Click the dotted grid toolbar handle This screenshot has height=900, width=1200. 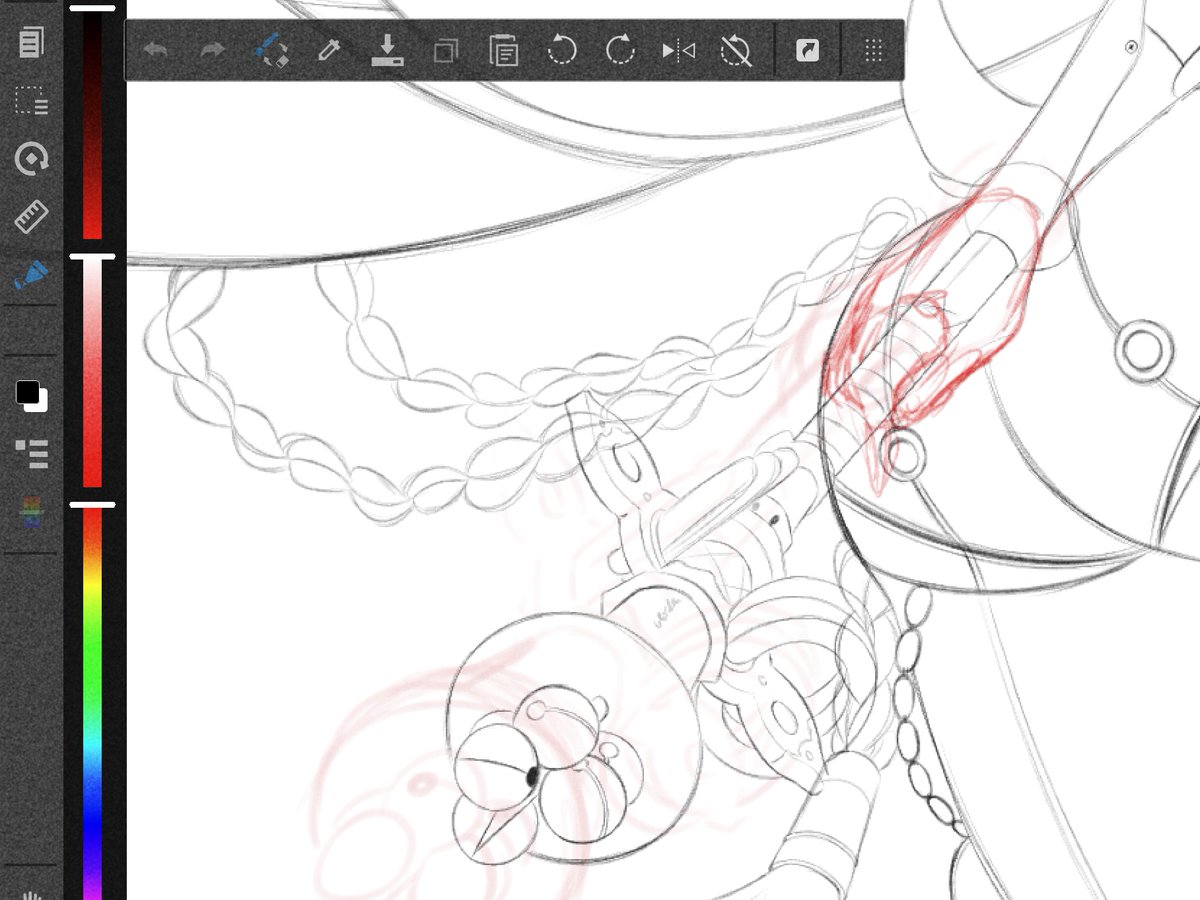tap(873, 50)
